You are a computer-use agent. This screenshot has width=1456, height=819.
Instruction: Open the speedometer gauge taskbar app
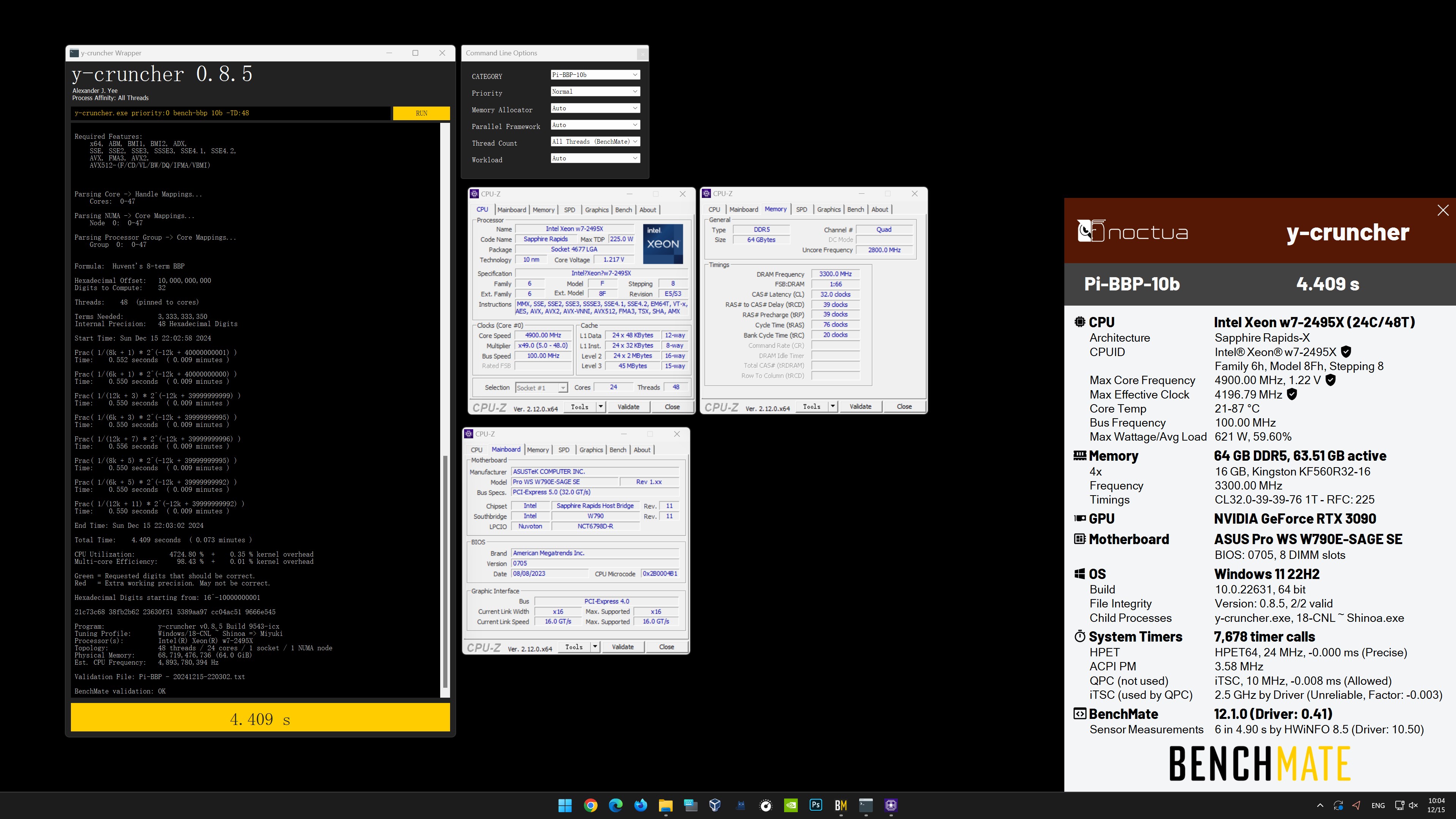[x=765, y=805]
